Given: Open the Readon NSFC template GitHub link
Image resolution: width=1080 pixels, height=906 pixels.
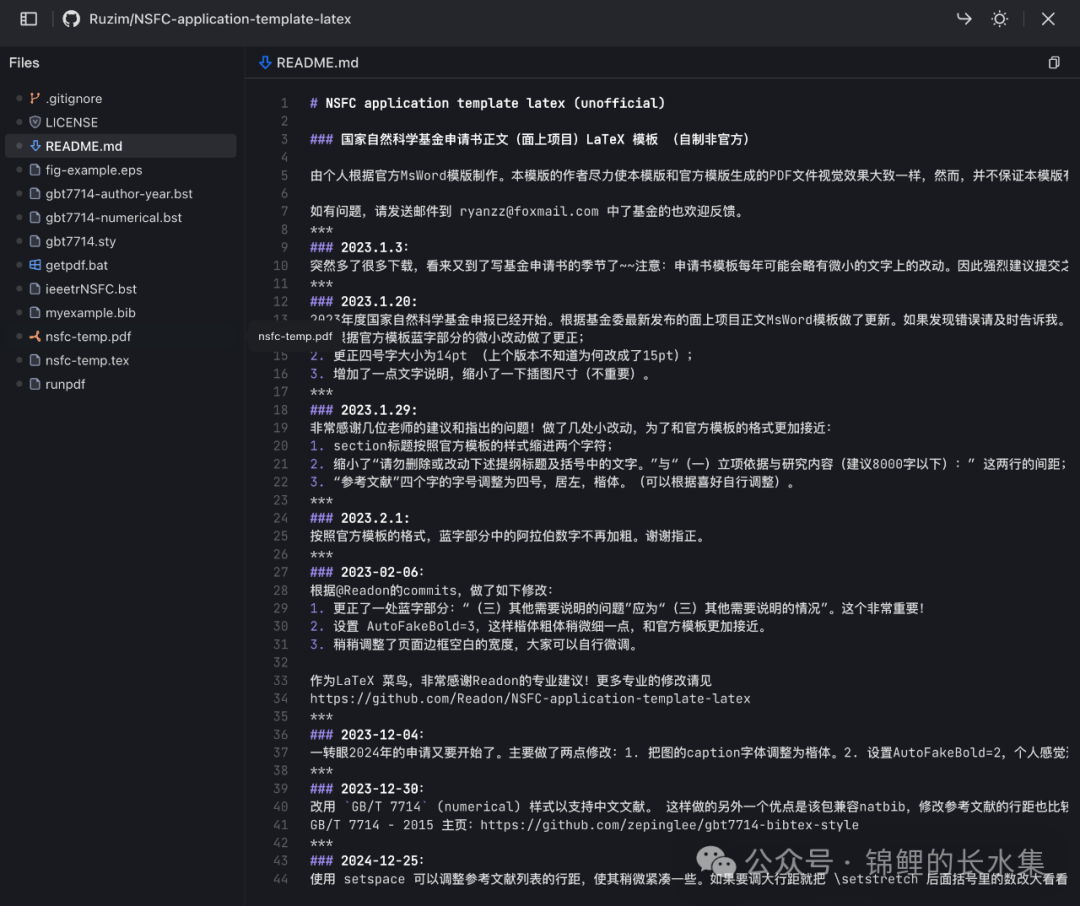Looking at the screenshot, I should tap(530, 698).
